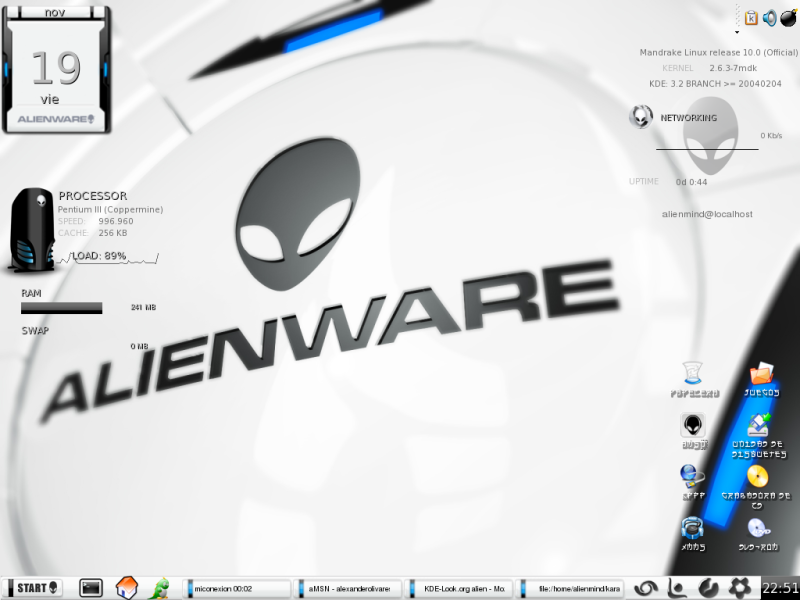
Task: Click the kernel 2.6.3-7mdk value
Action: tap(733, 68)
